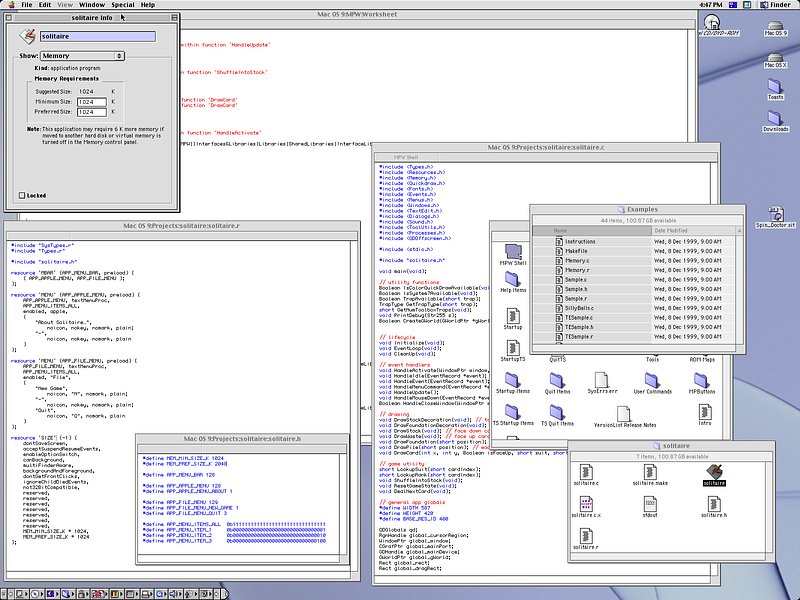Open the Apple menu

[11, 5]
